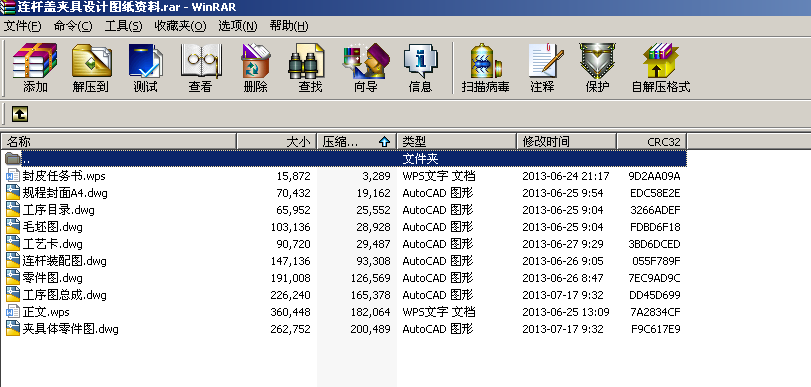
Task: Sort by 类型 column header
Action: (457, 141)
